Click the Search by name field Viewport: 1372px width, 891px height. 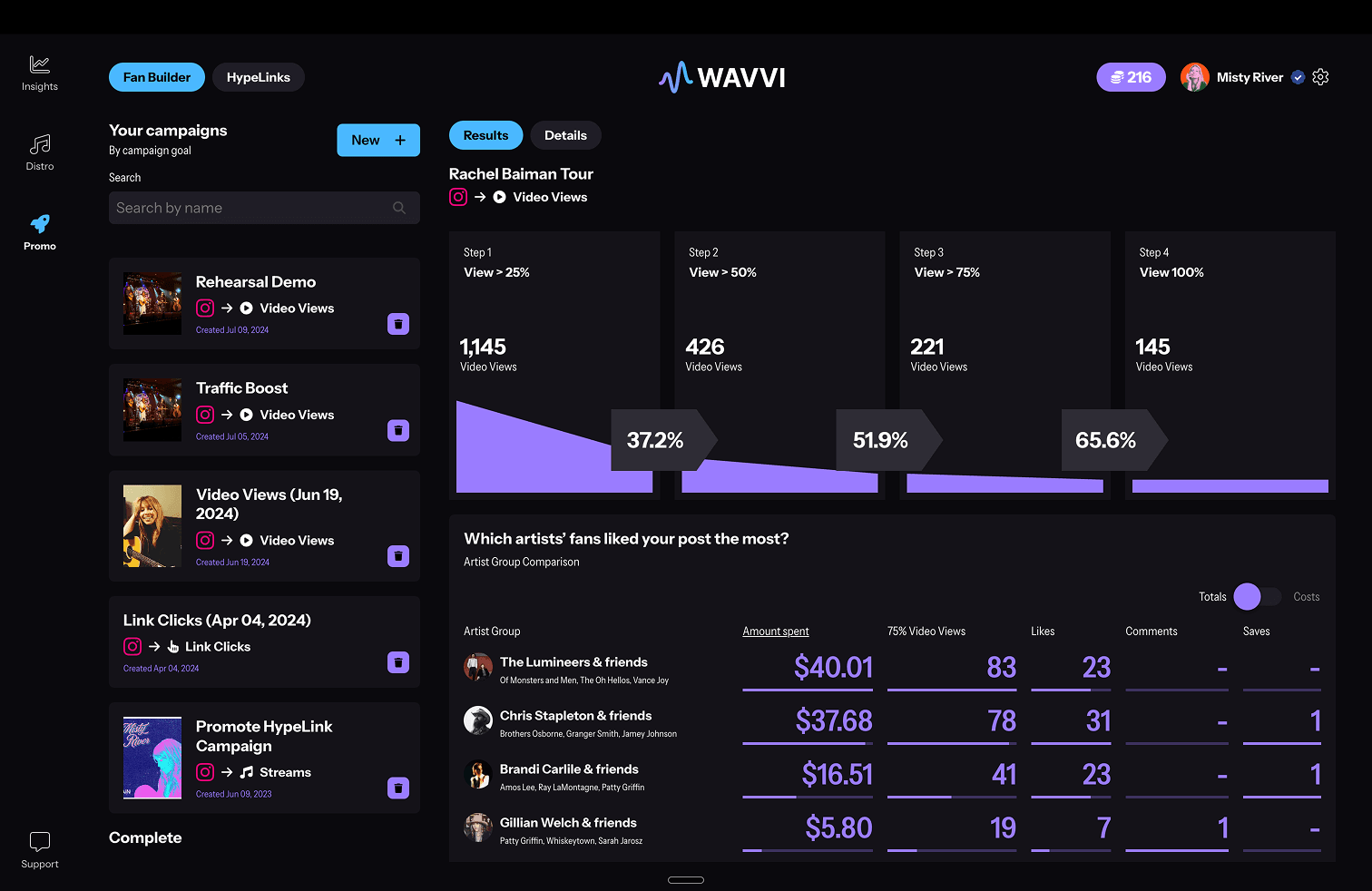click(x=250, y=208)
